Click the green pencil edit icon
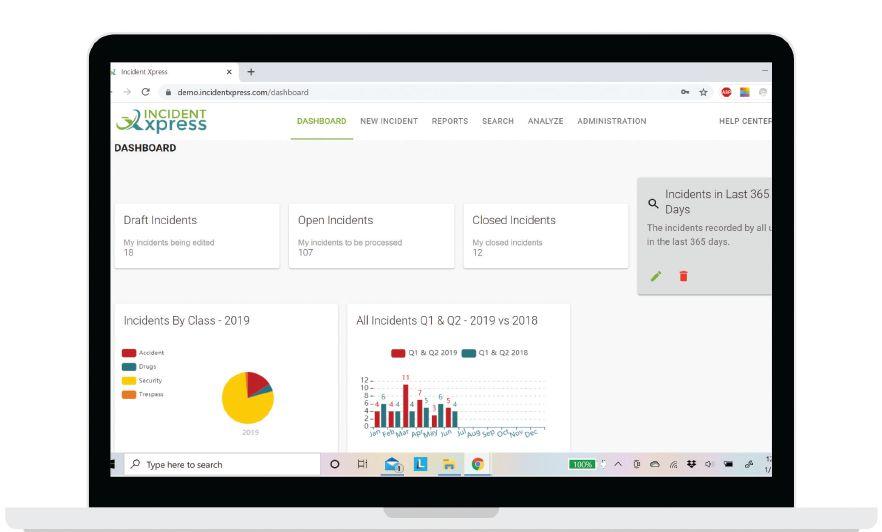 [656, 276]
